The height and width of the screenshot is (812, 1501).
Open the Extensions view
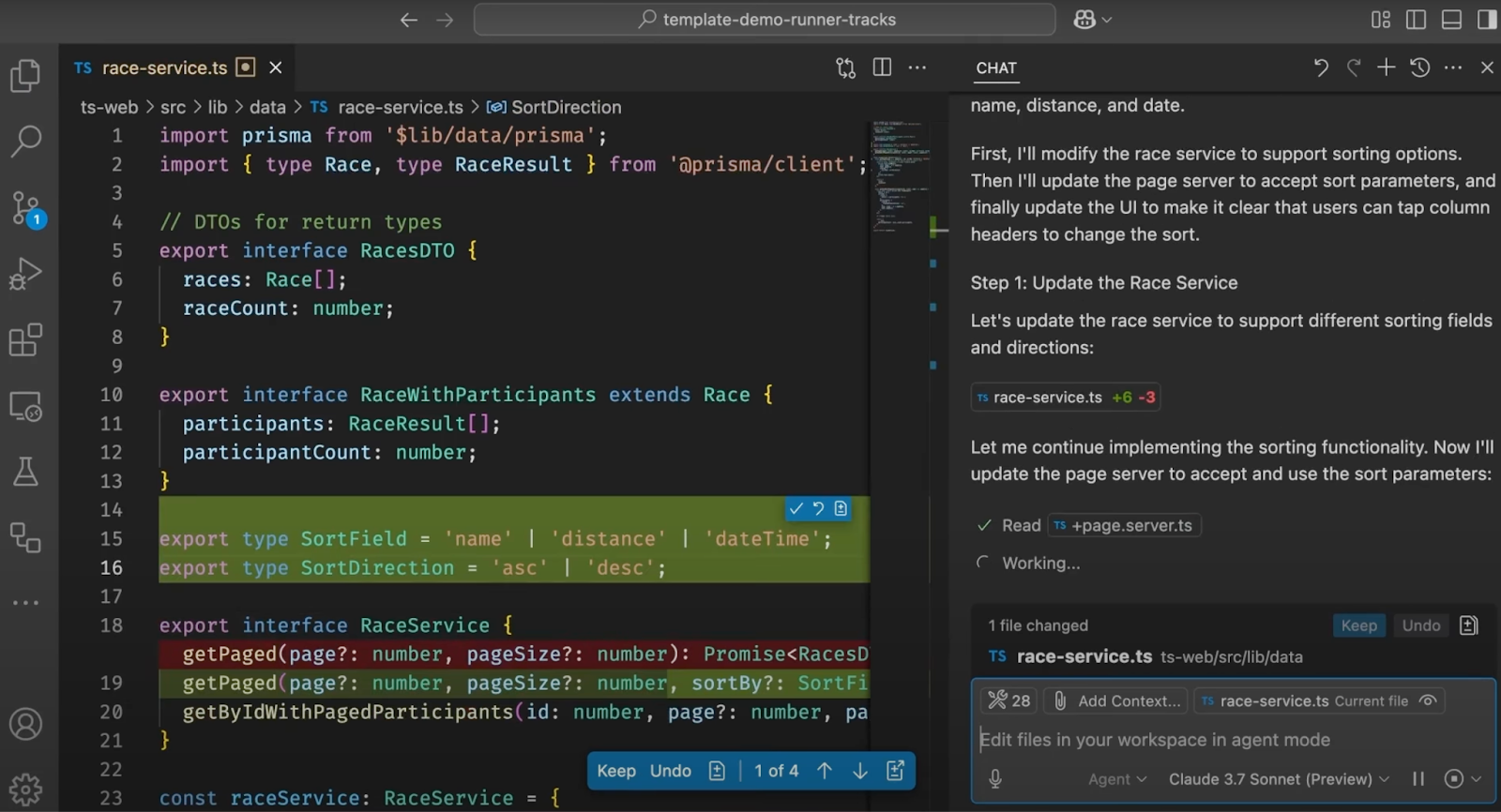pyautogui.click(x=25, y=340)
